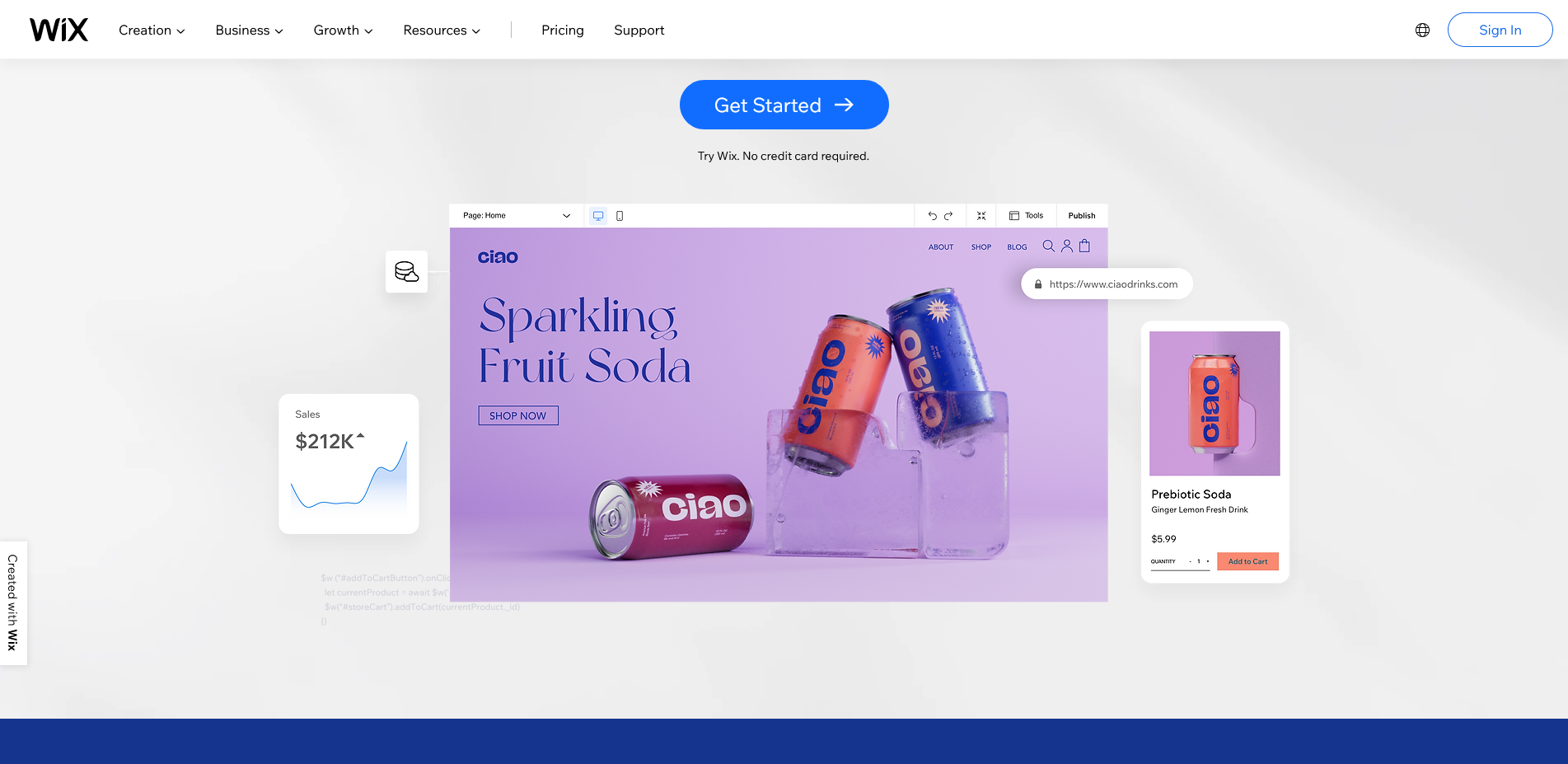Click the database cloud icon
Image resolution: width=1568 pixels, height=764 pixels.
tap(406, 271)
